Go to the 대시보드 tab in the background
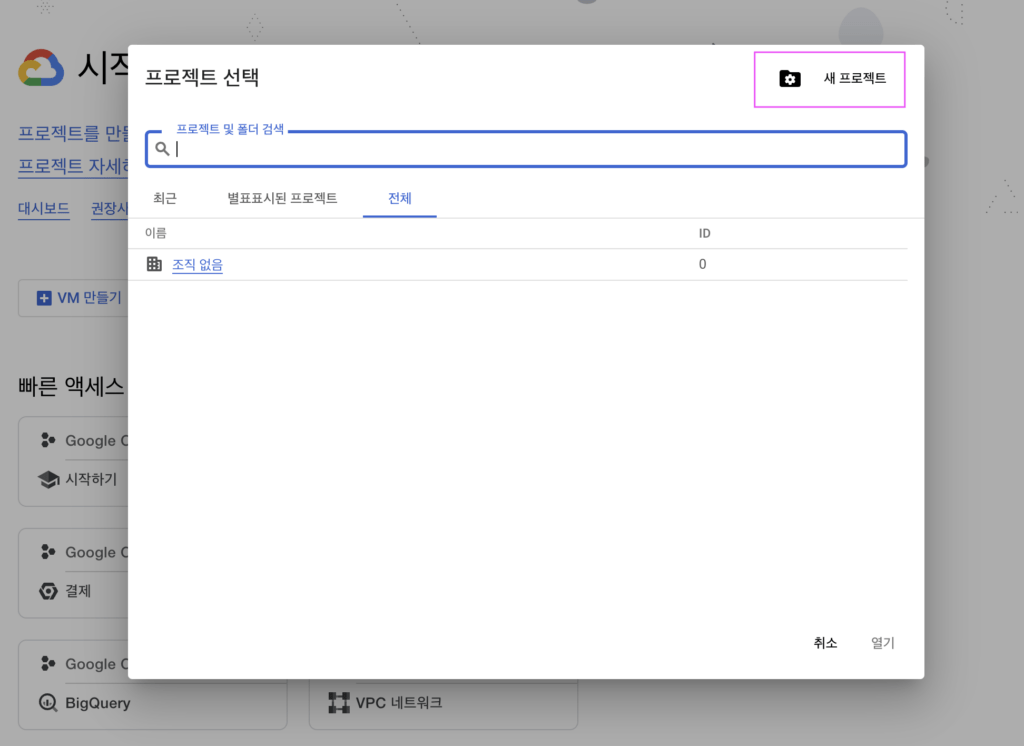This screenshot has height=746, width=1024. [44, 209]
